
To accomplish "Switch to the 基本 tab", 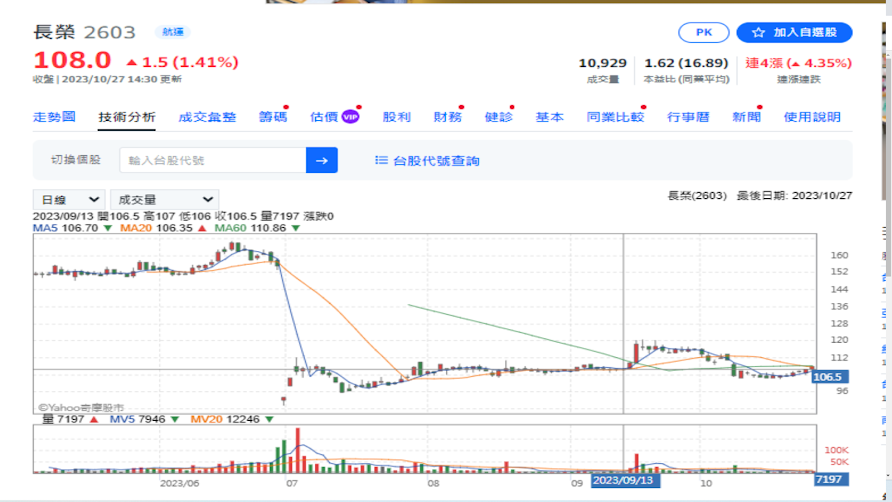I will point(550,117).
